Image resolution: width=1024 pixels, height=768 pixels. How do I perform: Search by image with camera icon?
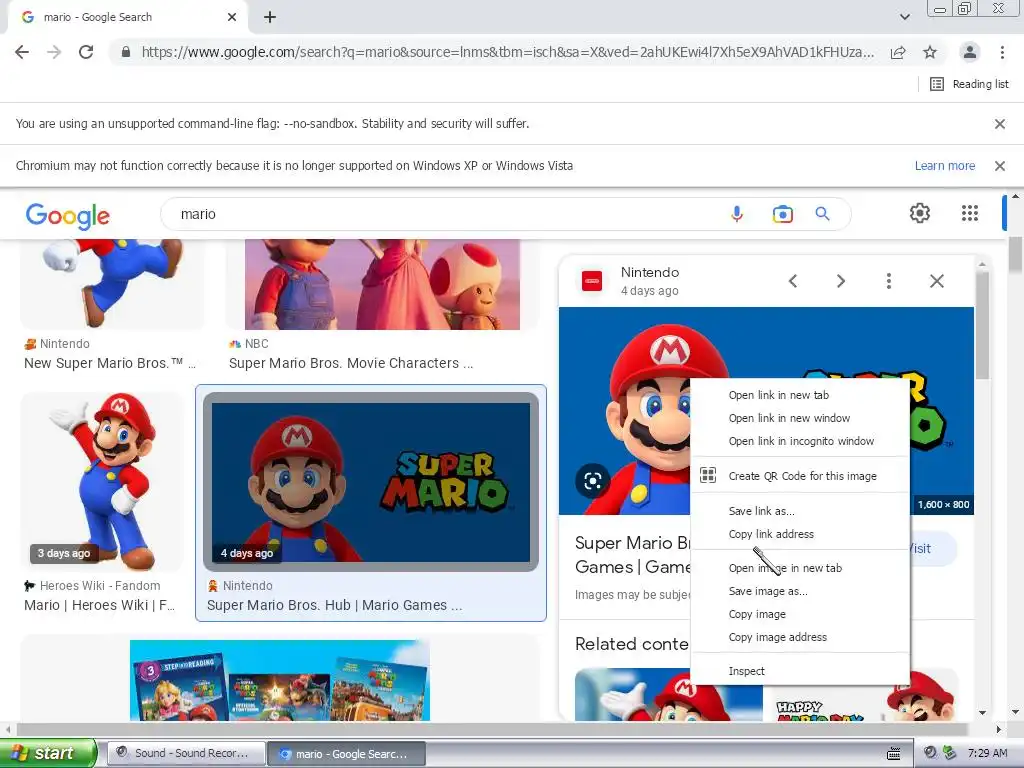[x=782, y=214]
